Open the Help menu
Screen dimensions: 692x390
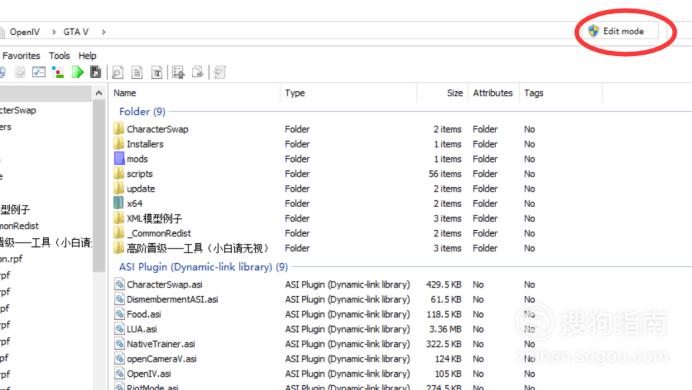87,56
